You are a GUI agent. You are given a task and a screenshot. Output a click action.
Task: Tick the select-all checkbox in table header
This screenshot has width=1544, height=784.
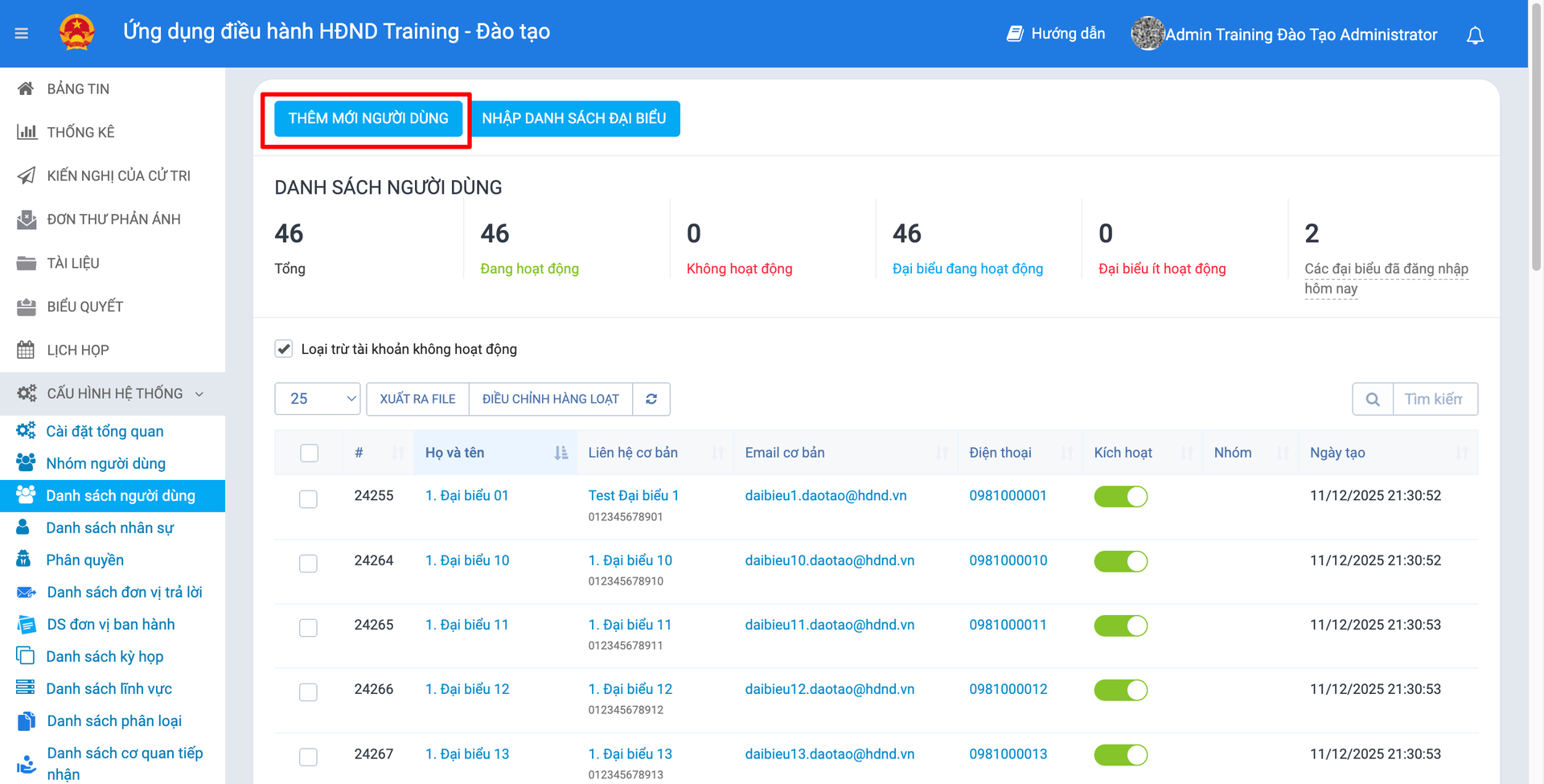[309, 453]
